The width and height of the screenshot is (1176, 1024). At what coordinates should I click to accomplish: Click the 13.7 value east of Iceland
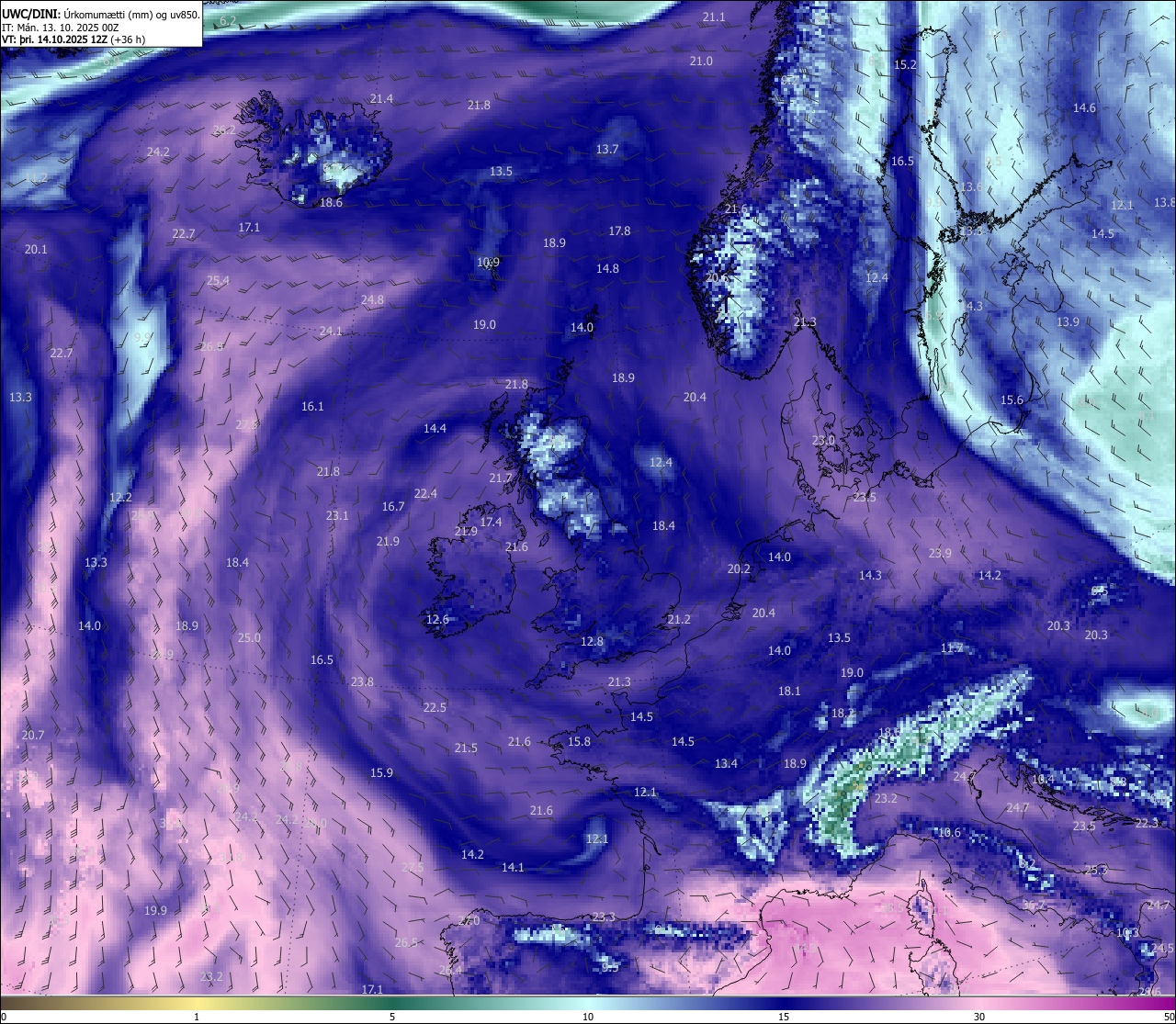click(606, 149)
